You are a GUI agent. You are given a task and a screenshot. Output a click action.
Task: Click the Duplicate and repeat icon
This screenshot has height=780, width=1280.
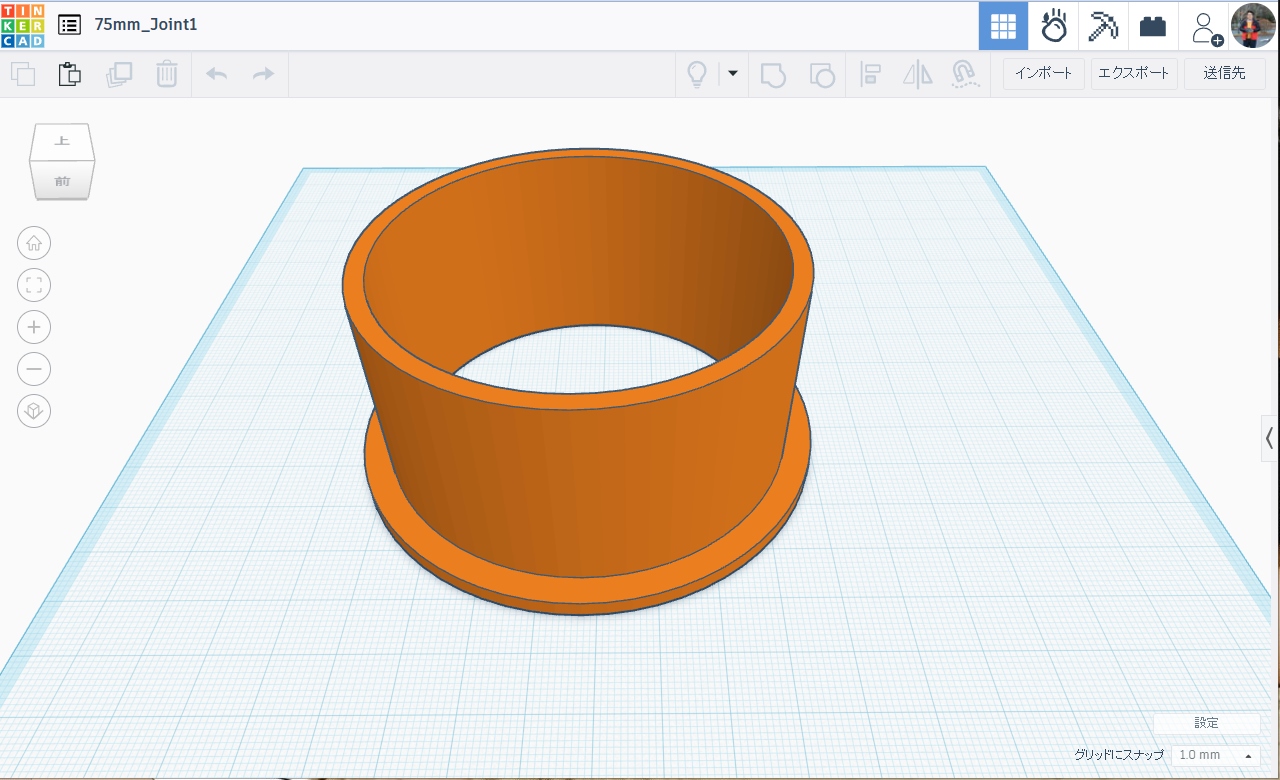point(119,74)
